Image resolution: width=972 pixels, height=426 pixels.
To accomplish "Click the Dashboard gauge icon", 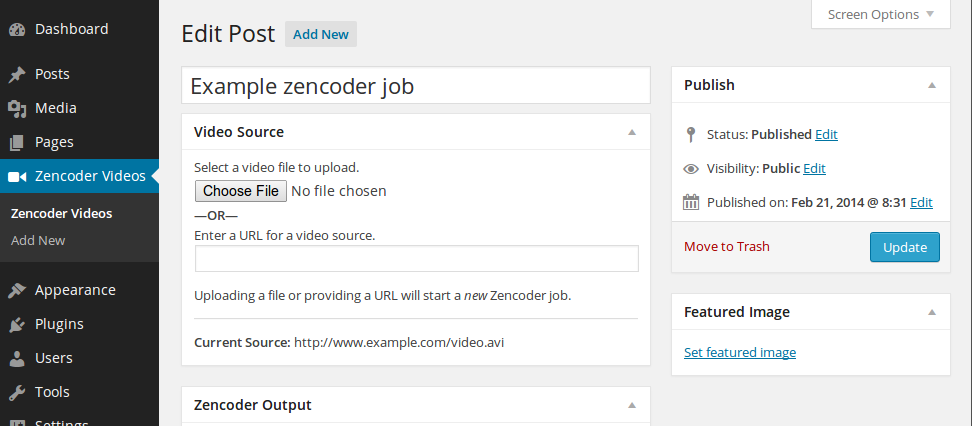I will pos(17,29).
